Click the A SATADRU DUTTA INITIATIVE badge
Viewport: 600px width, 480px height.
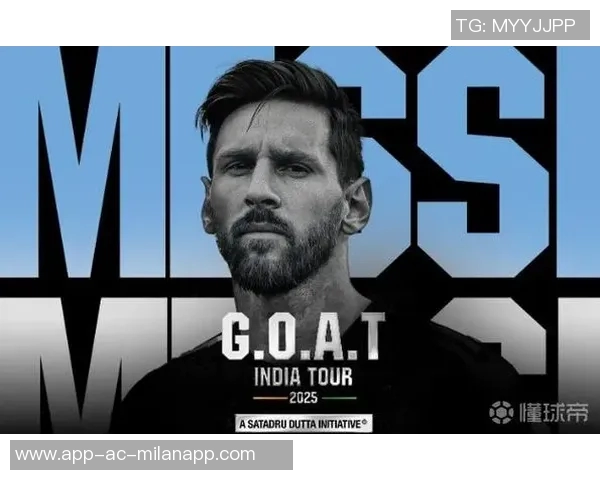click(x=303, y=424)
